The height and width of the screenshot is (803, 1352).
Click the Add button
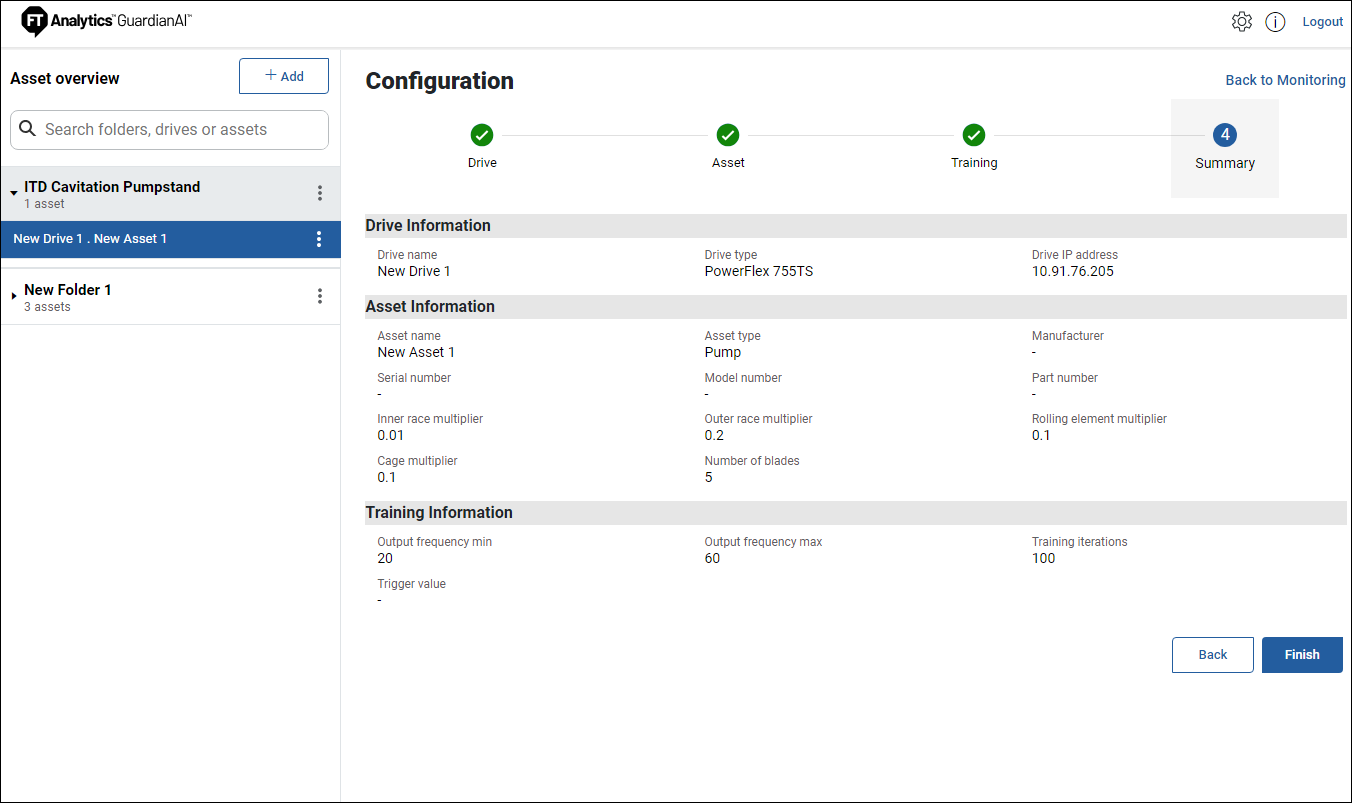click(x=284, y=76)
